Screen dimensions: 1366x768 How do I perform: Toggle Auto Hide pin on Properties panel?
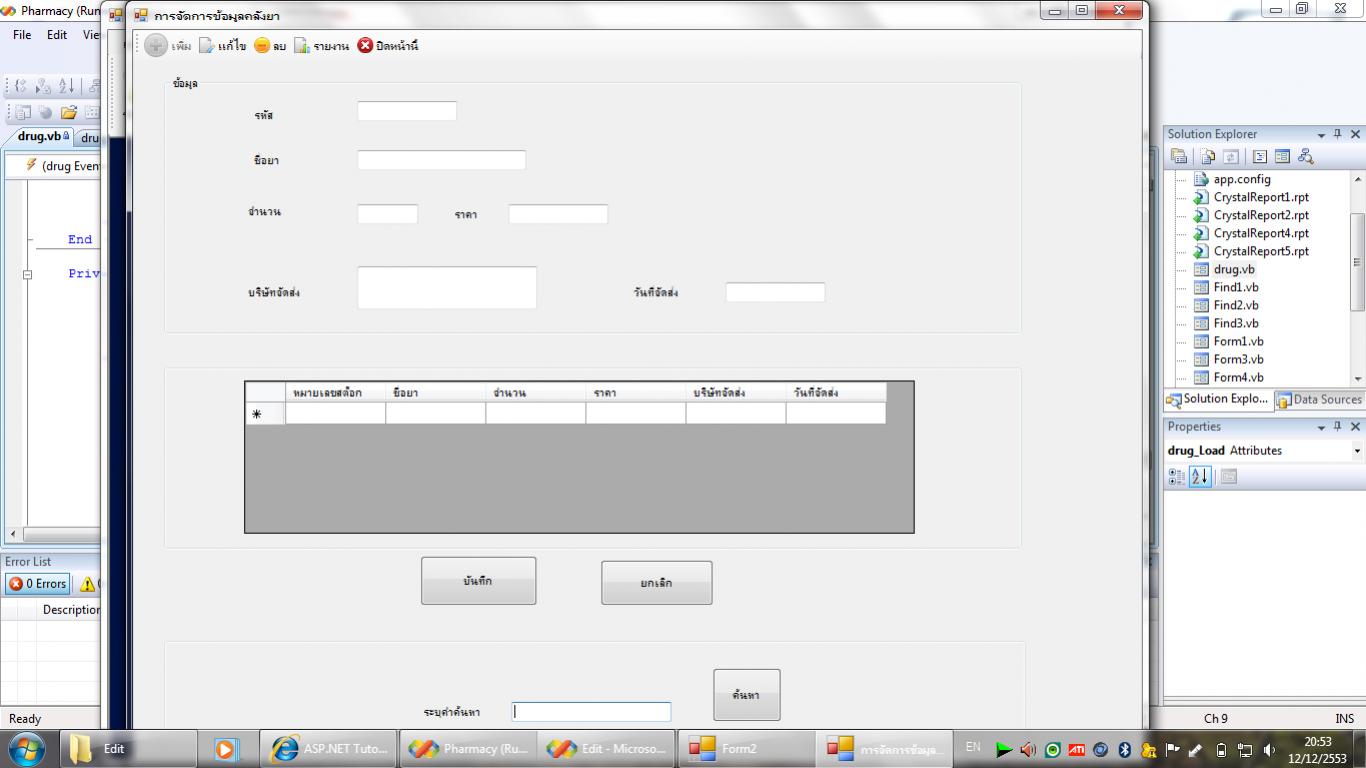click(1338, 427)
